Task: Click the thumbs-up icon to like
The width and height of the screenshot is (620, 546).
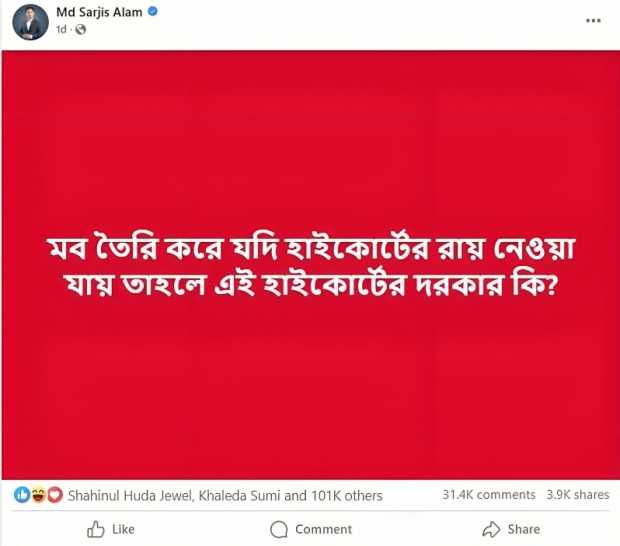Action: click(x=96, y=529)
